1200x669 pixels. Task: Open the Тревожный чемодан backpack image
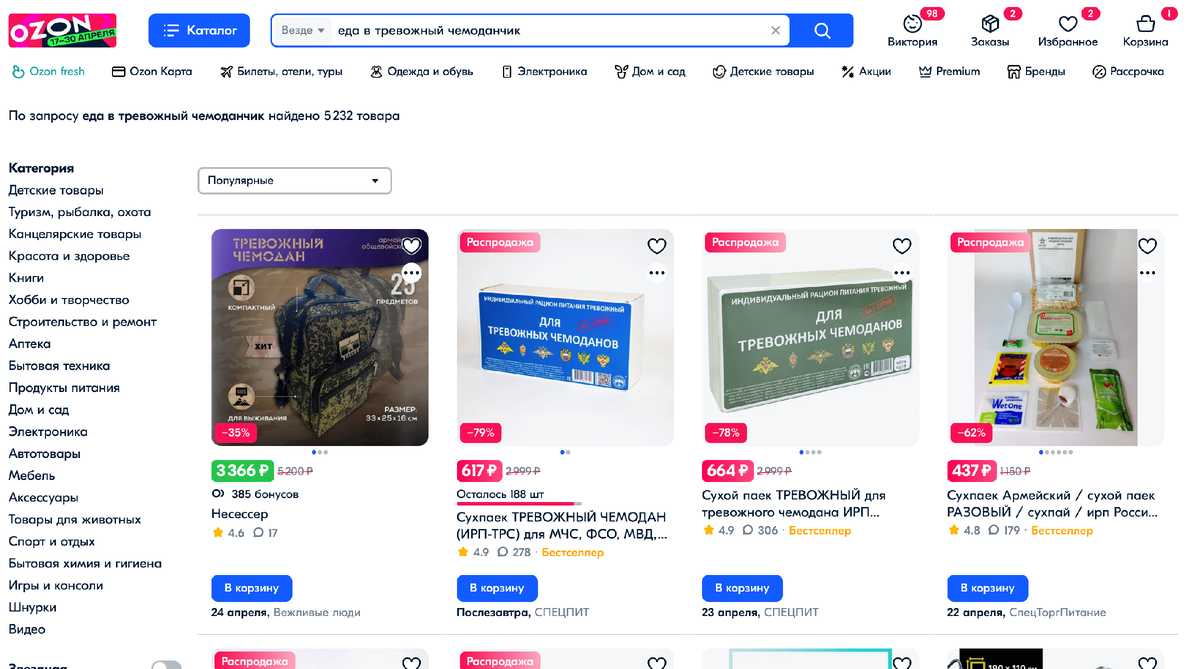[x=320, y=337]
